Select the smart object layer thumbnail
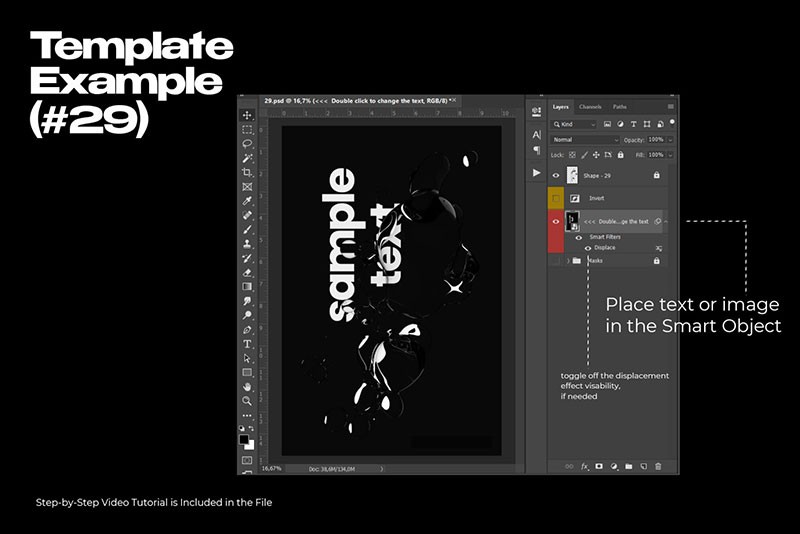The image size is (800, 534). pyautogui.click(x=573, y=221)
